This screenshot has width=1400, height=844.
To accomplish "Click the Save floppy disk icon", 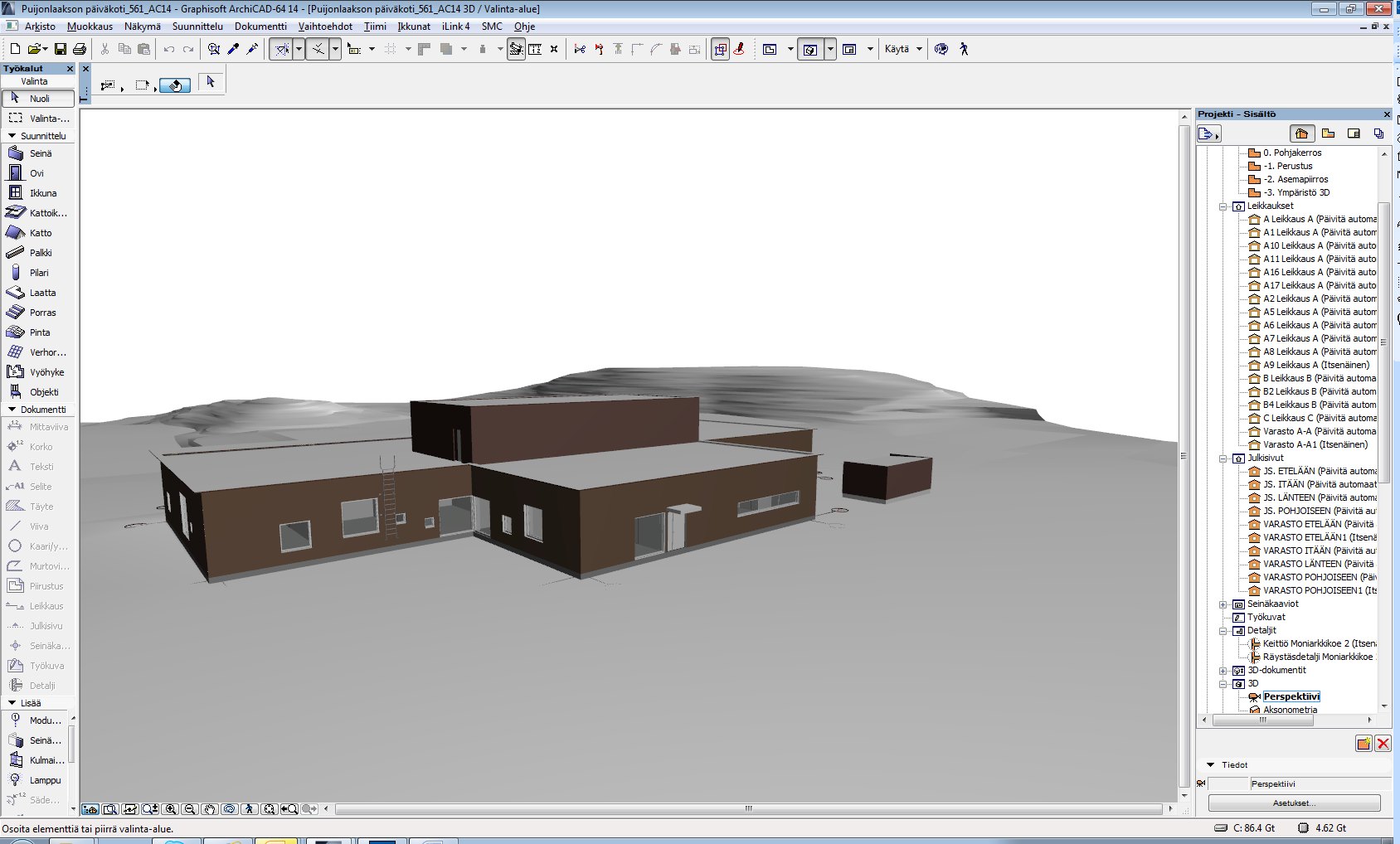I will (x=61, y=49).
